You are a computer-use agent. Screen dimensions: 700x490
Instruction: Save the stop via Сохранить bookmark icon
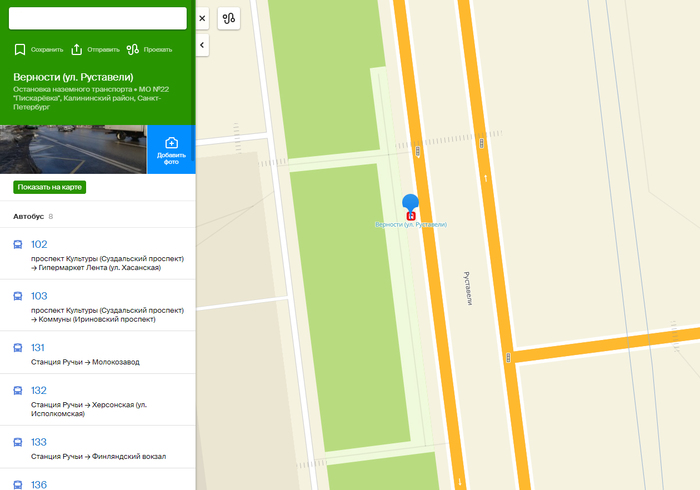(20, 49)
